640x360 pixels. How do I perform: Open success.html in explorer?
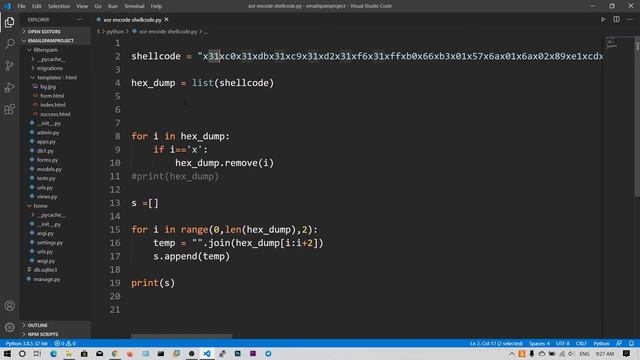[x=56, y=114]
